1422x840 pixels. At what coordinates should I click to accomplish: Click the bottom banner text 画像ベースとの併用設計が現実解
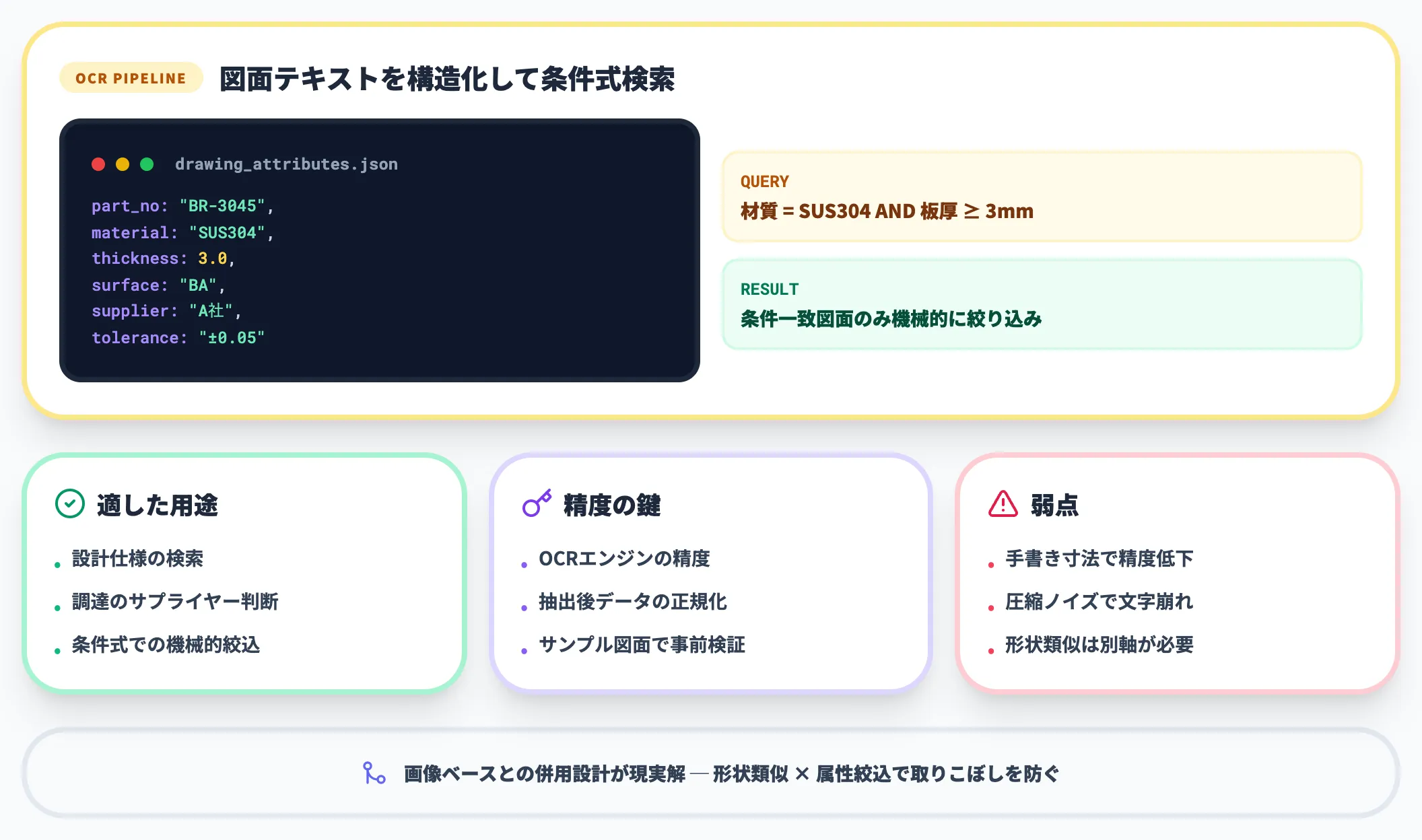544,774
